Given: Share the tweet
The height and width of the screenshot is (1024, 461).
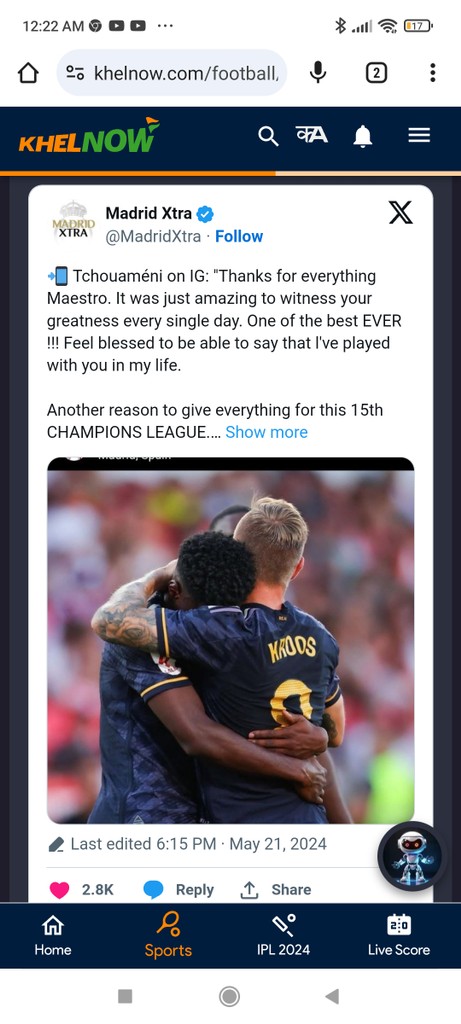Looking at the screenshot, I should (276, 889).
